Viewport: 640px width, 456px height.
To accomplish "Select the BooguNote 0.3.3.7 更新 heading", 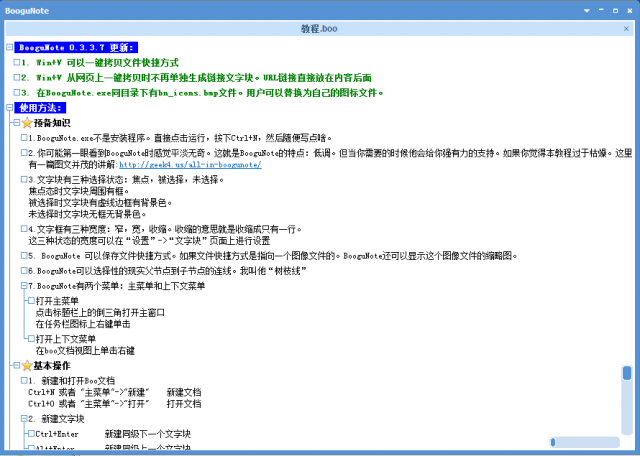I will tap(76, 47).
